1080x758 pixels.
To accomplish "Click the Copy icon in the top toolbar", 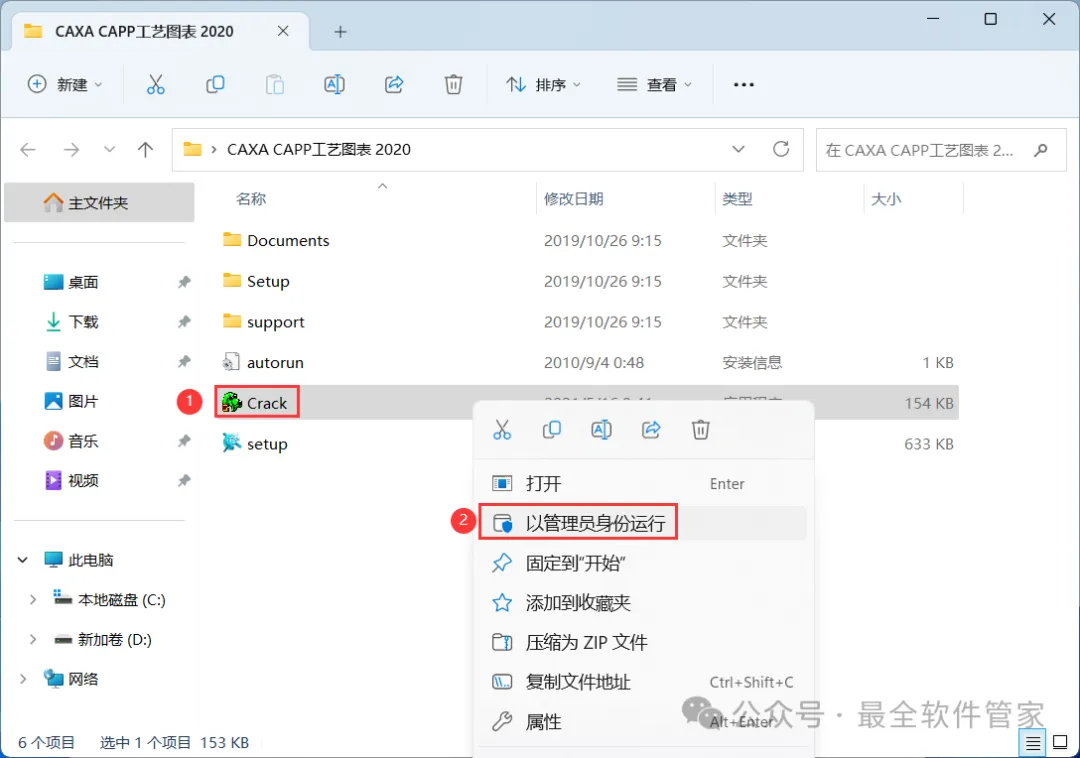I will [215, 85].
